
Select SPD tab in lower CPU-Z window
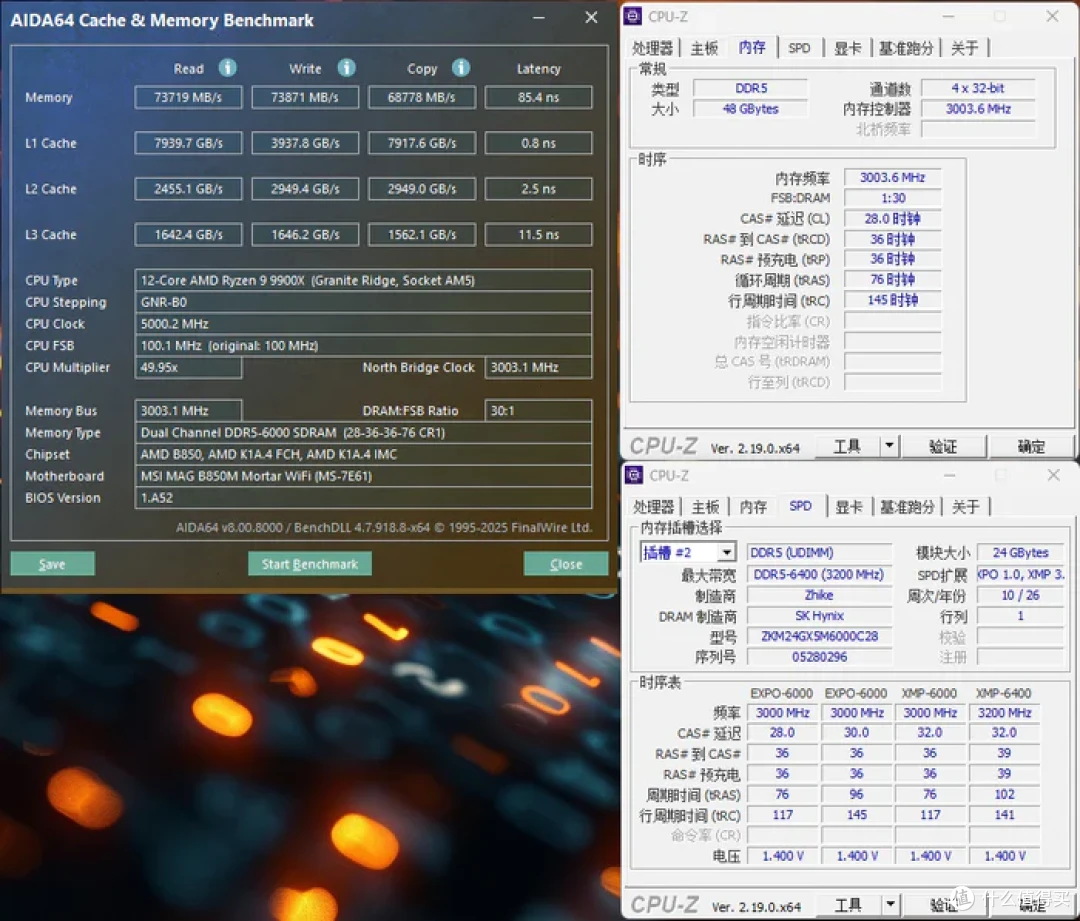coord(800,506)
